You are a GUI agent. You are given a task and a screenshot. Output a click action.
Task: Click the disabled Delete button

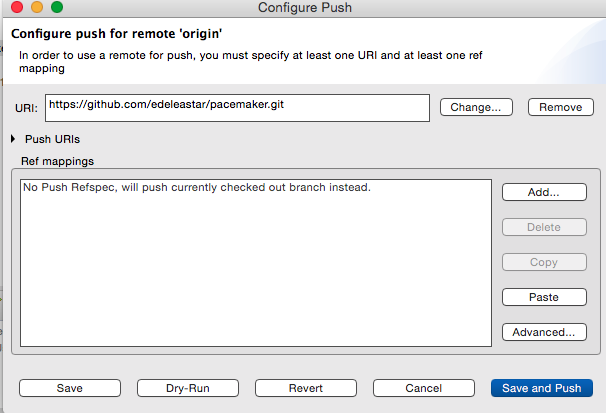[x=544, y=227]
